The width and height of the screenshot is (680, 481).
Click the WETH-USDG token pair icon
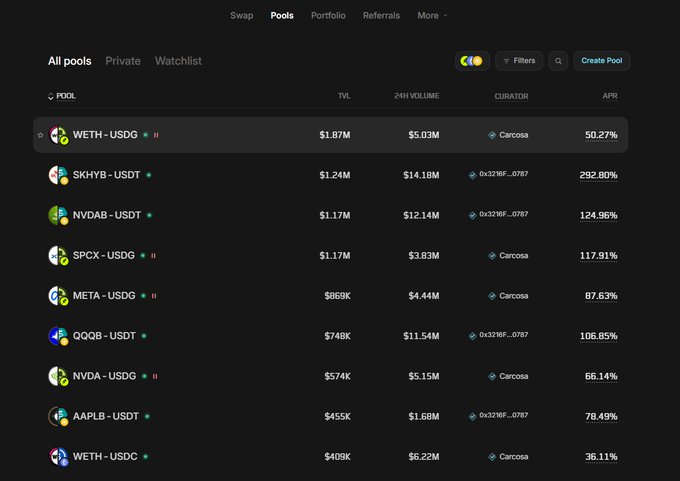tap(58, 135)
